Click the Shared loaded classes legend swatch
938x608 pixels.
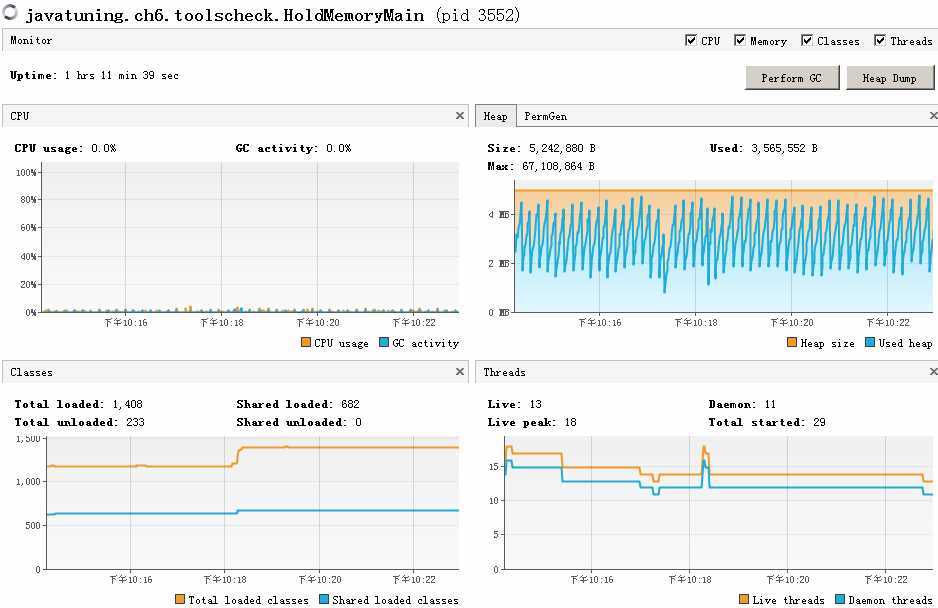[324, 599]
